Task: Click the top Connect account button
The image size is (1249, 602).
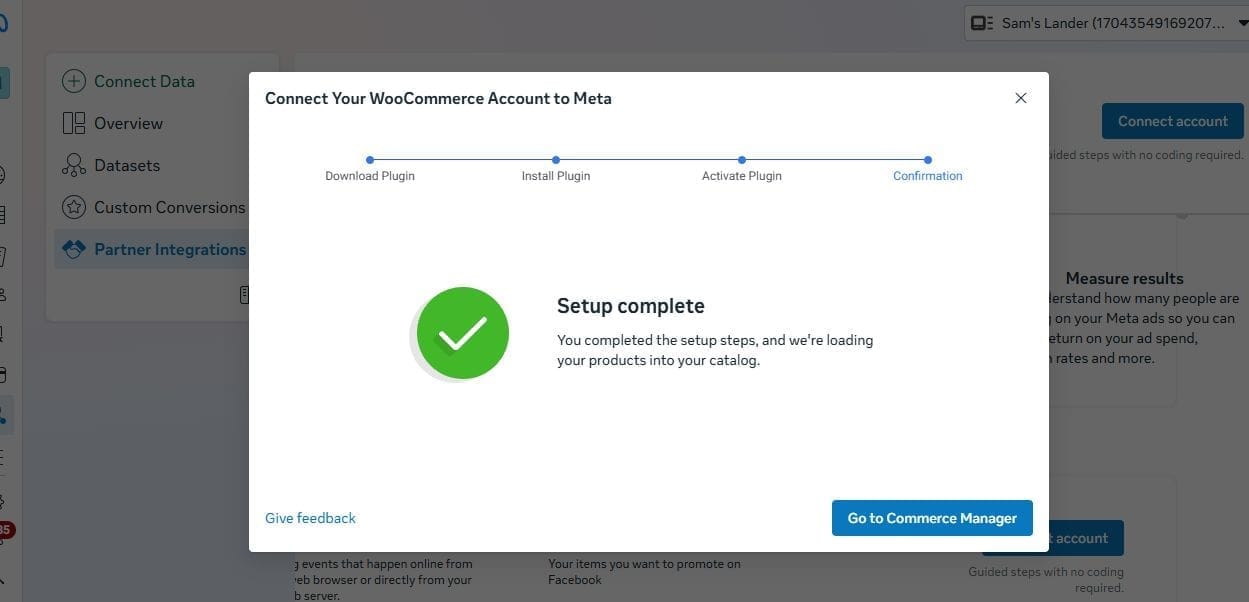Action: (x=1172, y=121)
